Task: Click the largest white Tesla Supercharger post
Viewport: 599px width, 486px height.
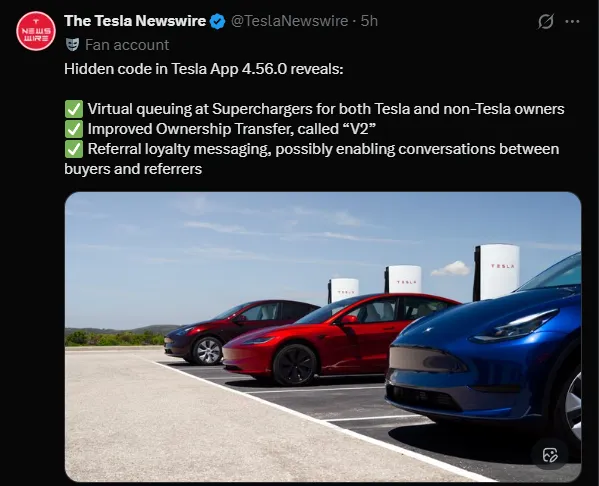Action: (497, 272)
